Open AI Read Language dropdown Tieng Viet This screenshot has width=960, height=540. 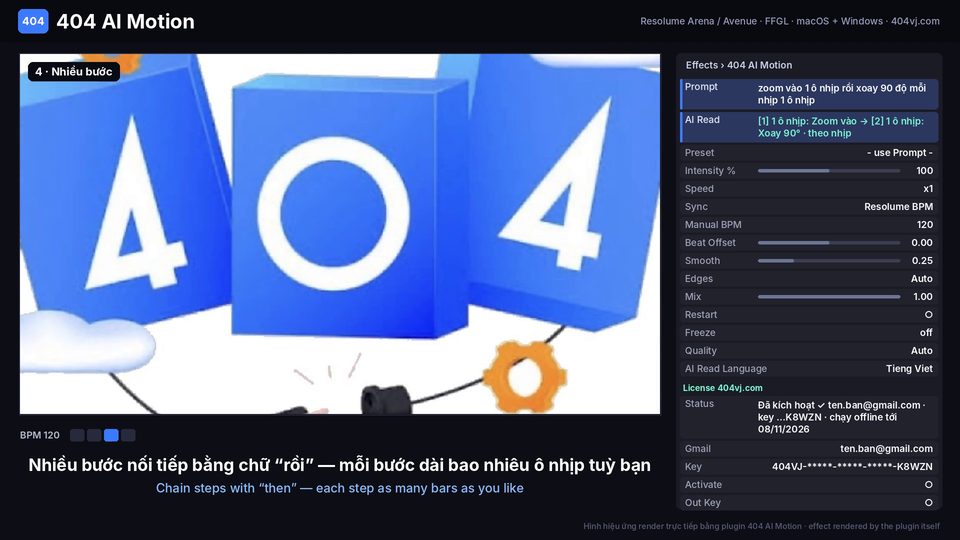(x=909, y=369)
